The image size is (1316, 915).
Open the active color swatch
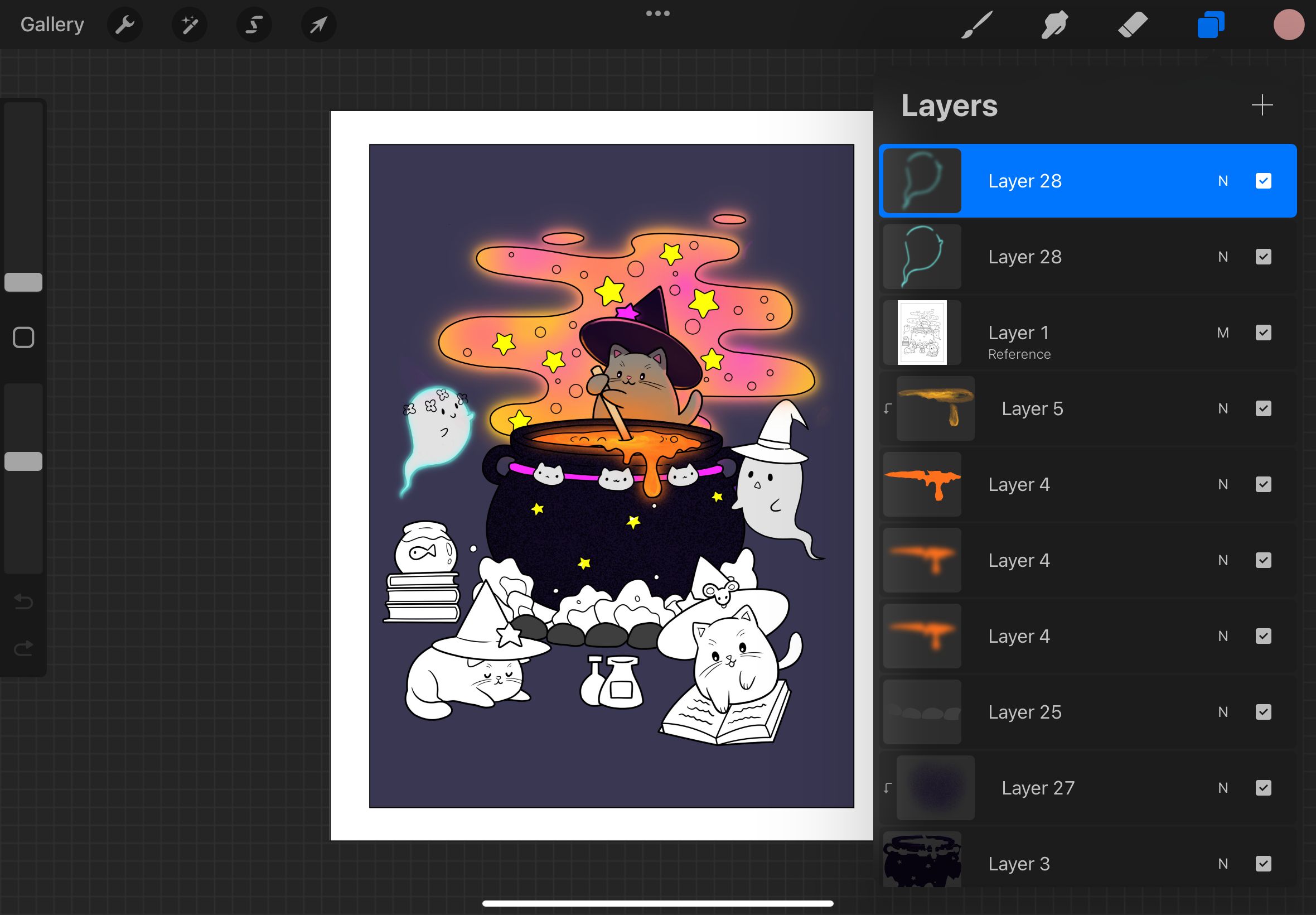click(x=1289, y=25)
